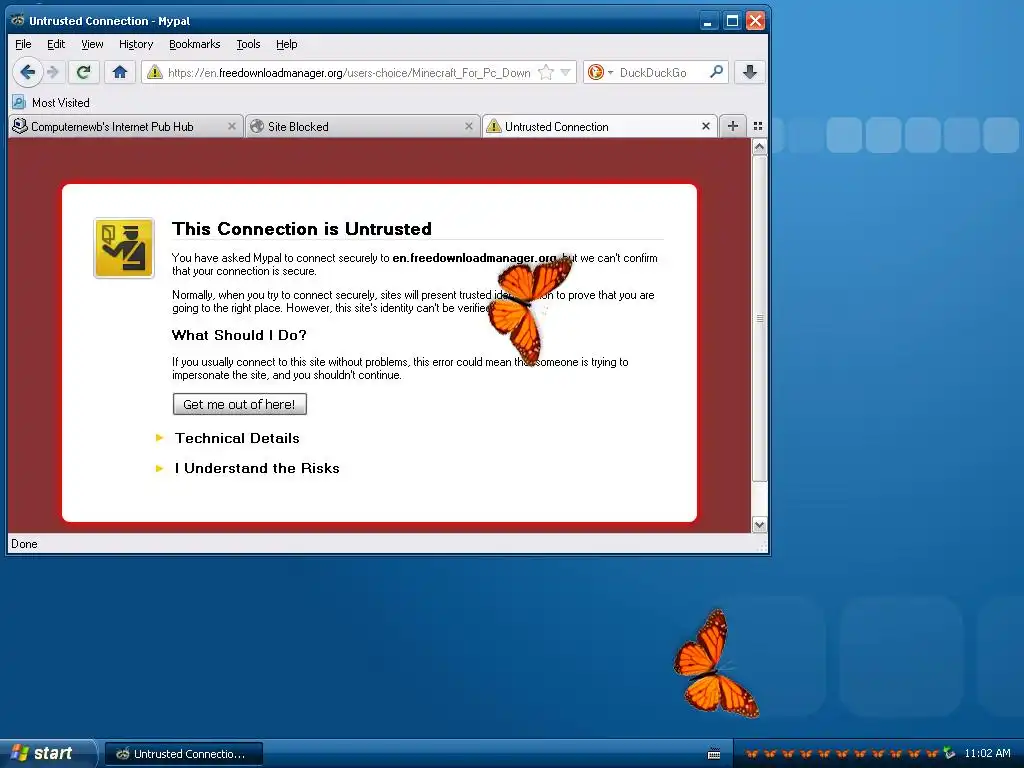The image size is (1024, 768).
Task: Click the page scrollbar up arrow
Action: pyautogui.click(x=759, y=147)
